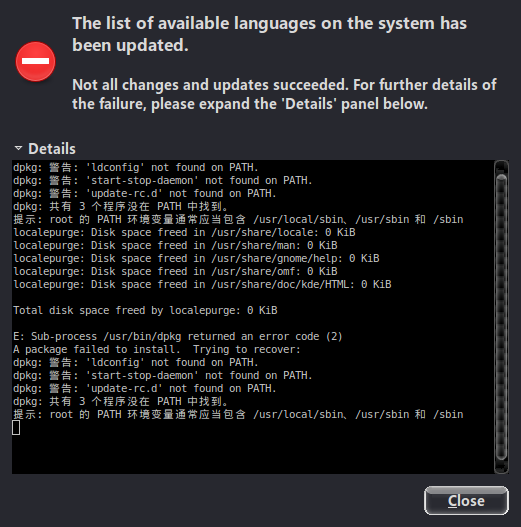Click the /usr/share/omf localepurge line
Viewport: 521px width, 527px height.
pos(175,271)
